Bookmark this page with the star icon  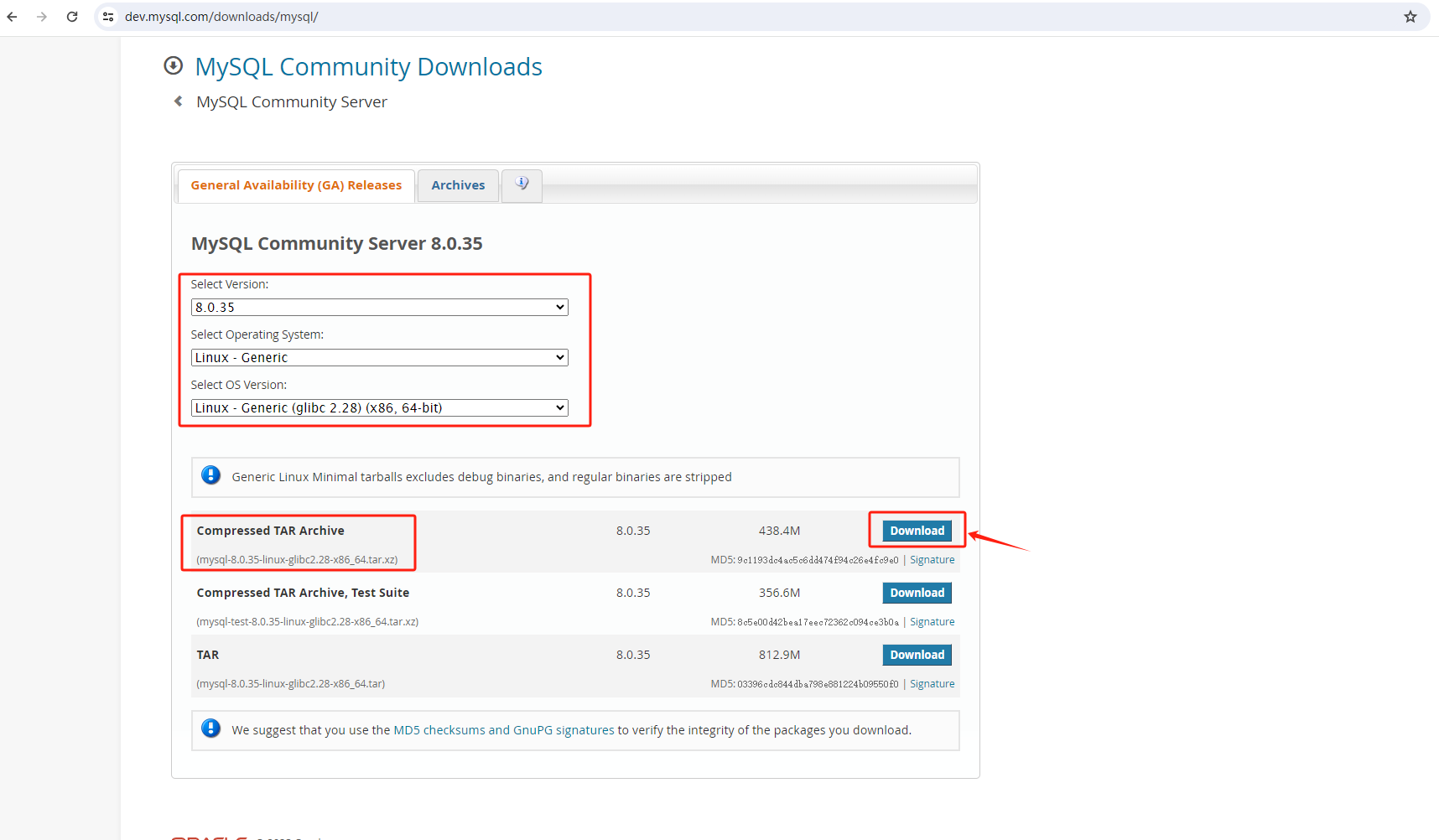click(x=1410, y=17)
